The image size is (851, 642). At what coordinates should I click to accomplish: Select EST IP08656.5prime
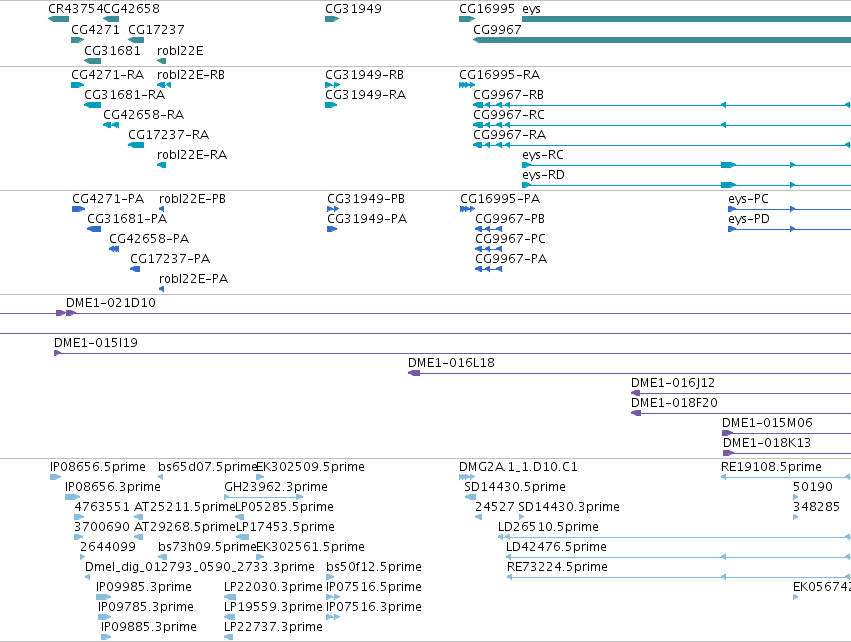98,467
